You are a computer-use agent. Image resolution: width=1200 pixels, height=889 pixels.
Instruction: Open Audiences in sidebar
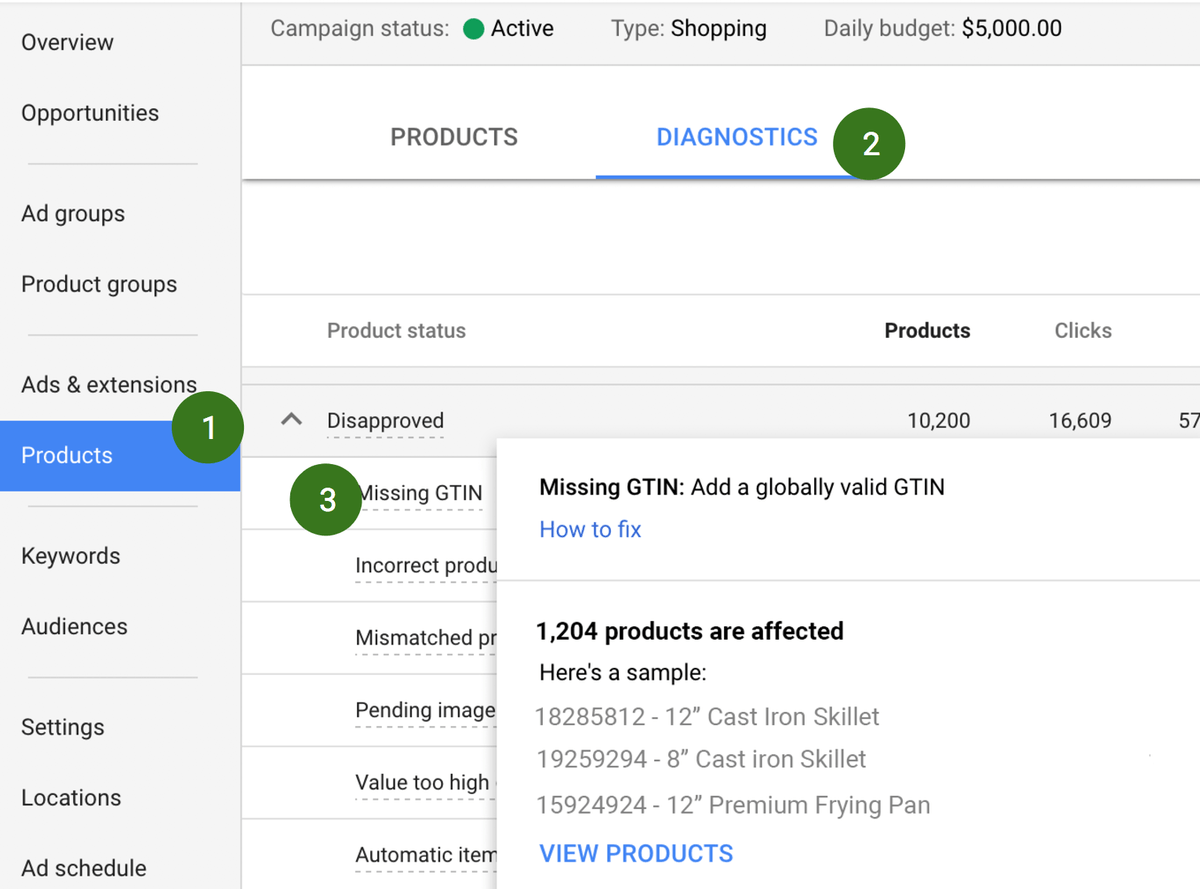(74, 627)
